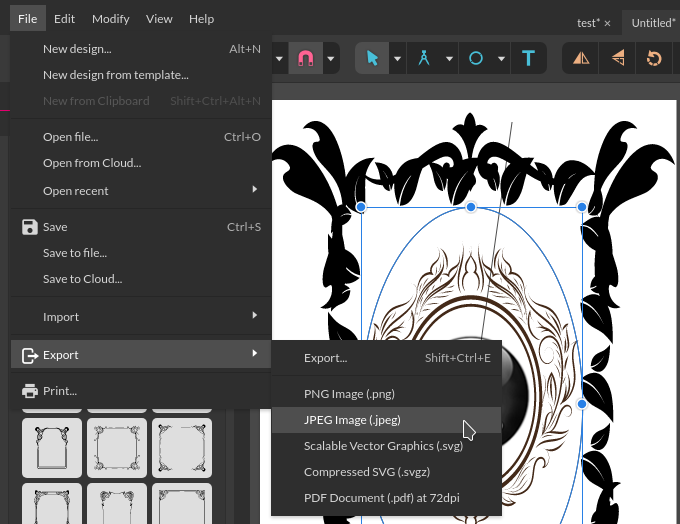This screenshot has height=524, width=680.
Task: Click the flip horizontal icon
Action: tap(581, 58)
